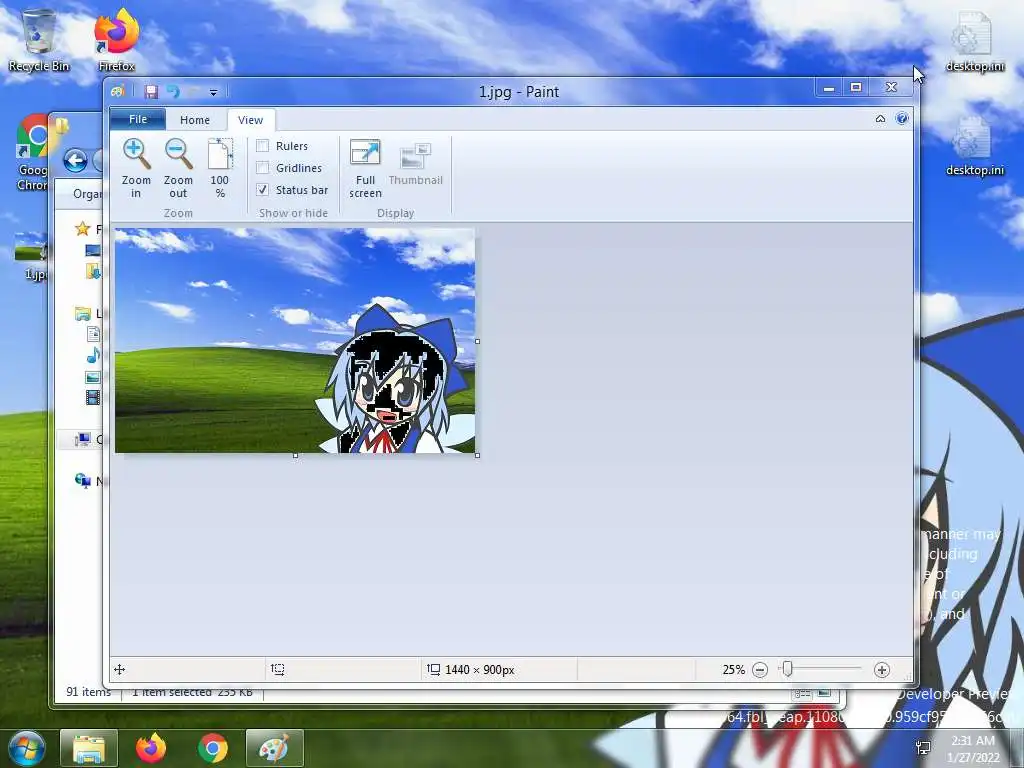
Task: Select the View ribbon tab
Action: (x=250, y=120)
